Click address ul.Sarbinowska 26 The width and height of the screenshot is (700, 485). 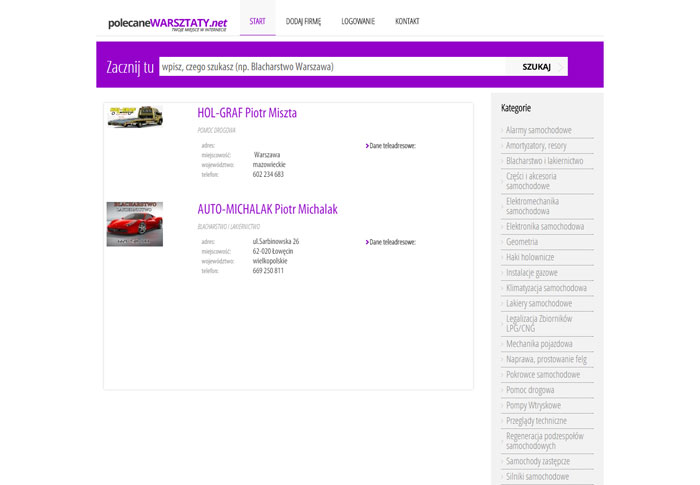tap(276, 241)
